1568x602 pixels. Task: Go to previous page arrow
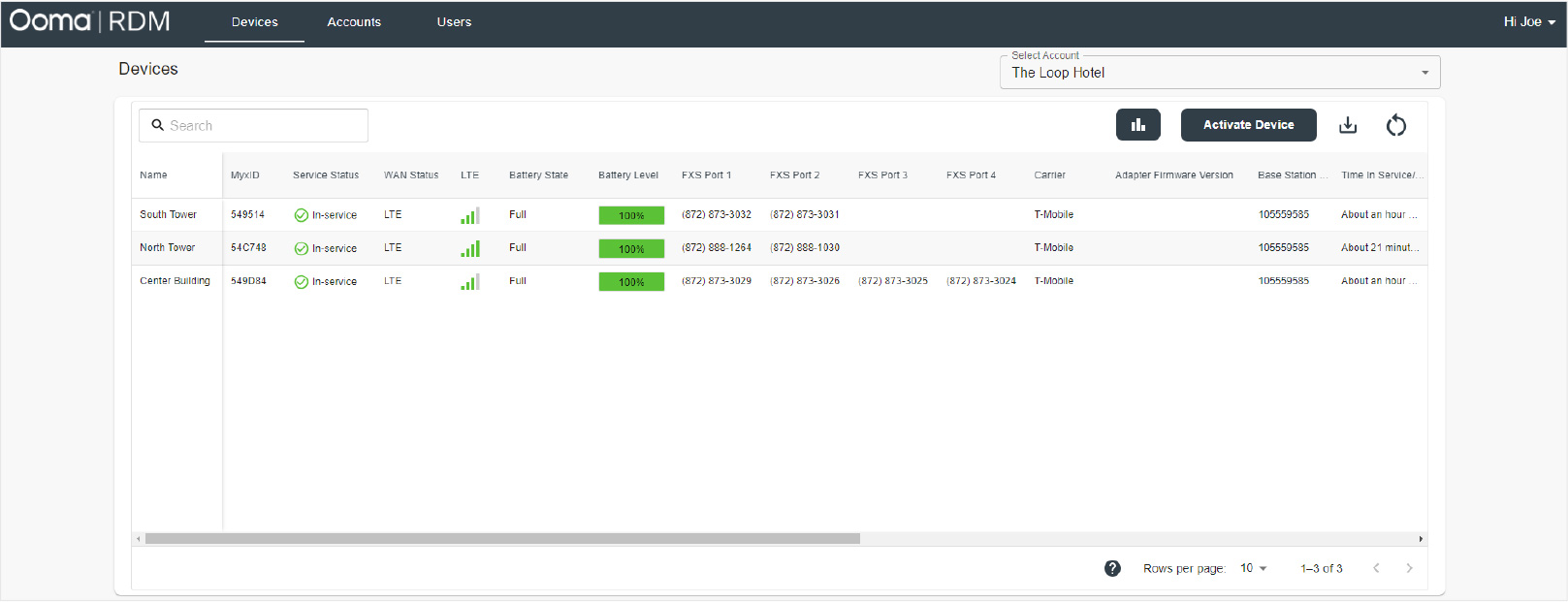(x=1376, y=568)
